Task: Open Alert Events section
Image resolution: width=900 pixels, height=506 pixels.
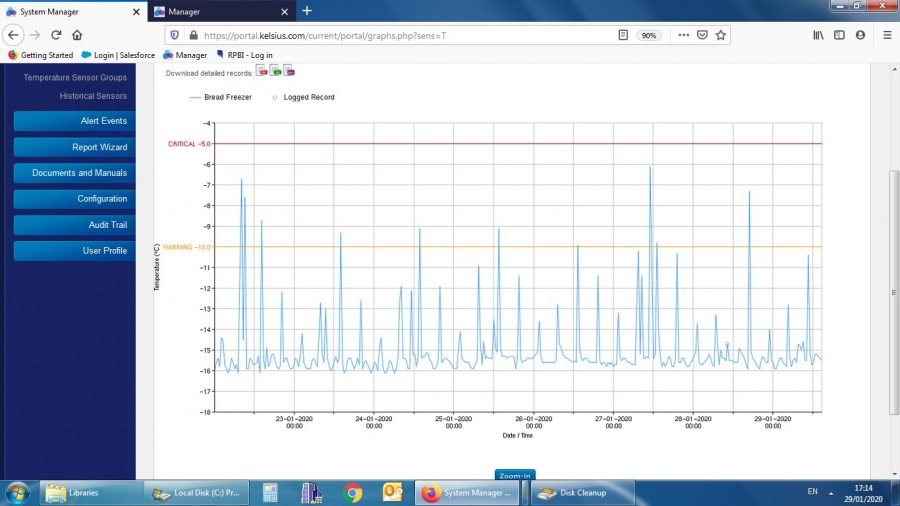Action: pos(75,121)
